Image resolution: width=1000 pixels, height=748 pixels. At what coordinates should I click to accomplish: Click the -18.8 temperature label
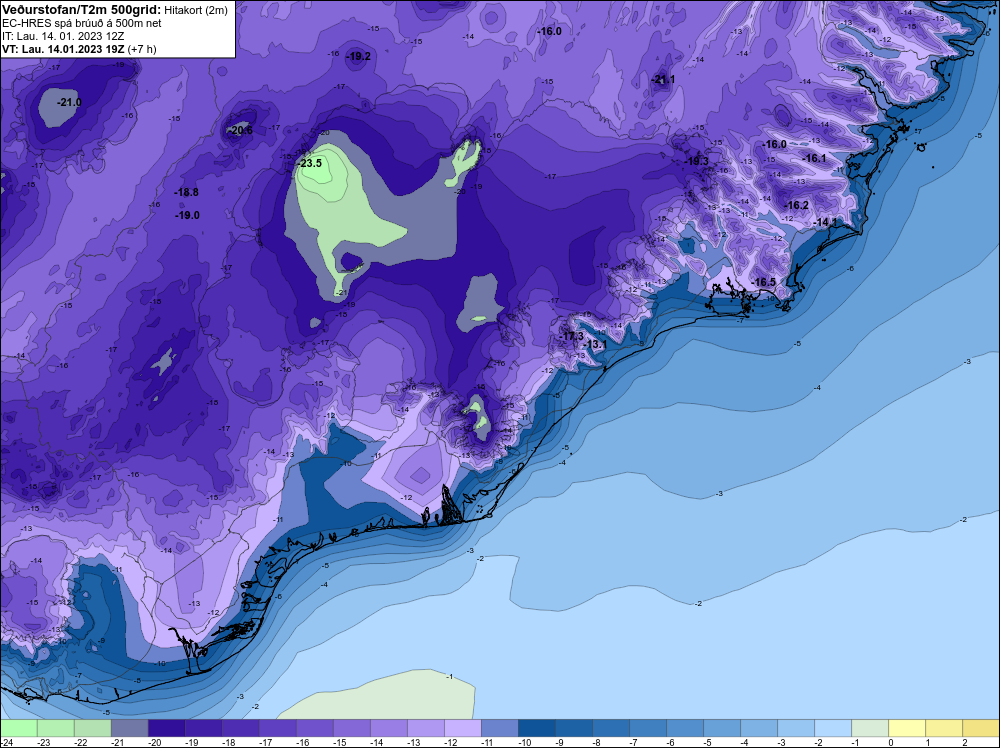pyautogui.click(x=187, y=192)
